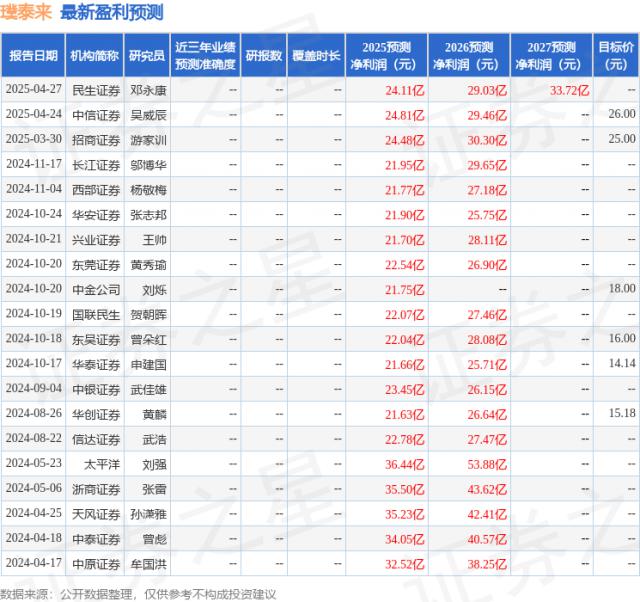The image size is (640, 602).
Task: Click 招商证券 target price 25.00
Action: coord(620,139)
